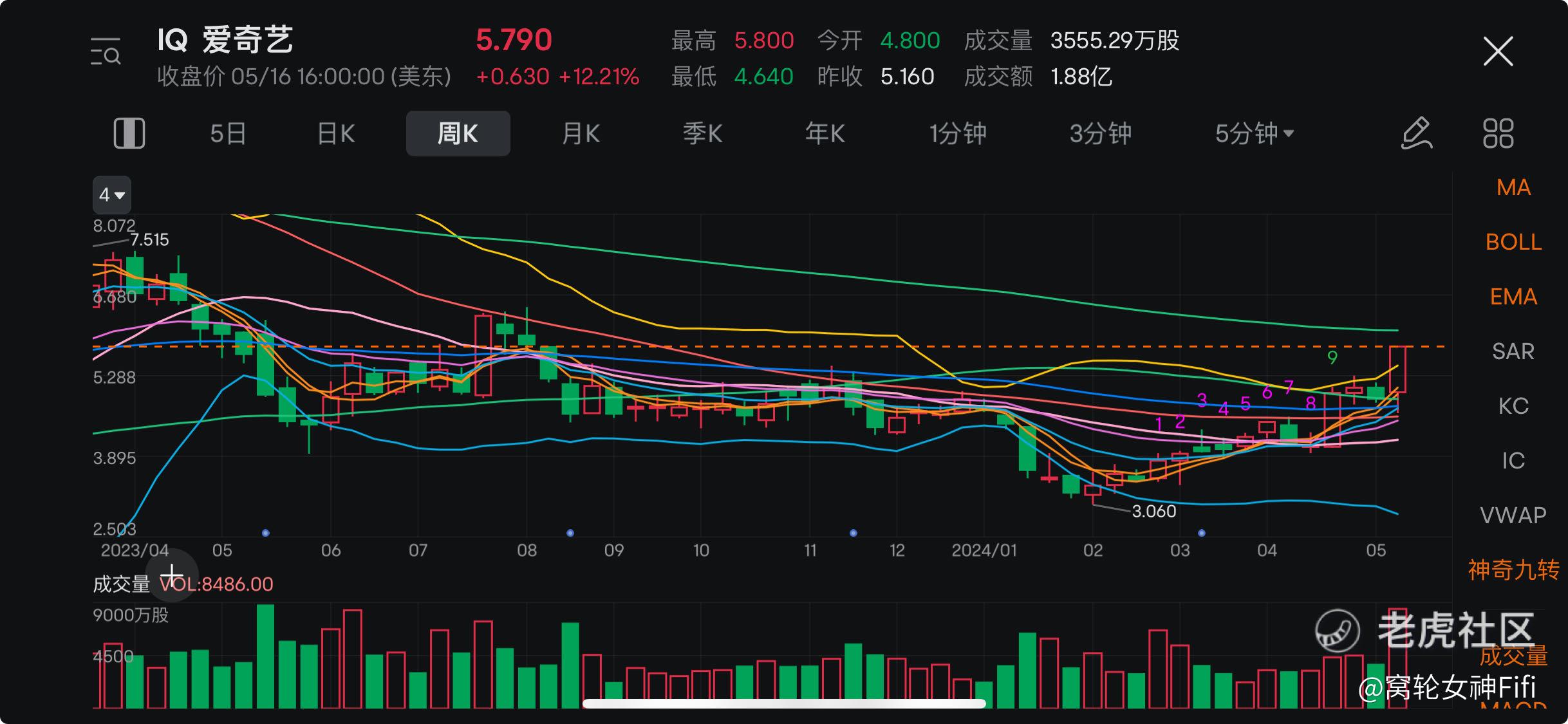Click the 7.515 high price marker

coord(149,240)
